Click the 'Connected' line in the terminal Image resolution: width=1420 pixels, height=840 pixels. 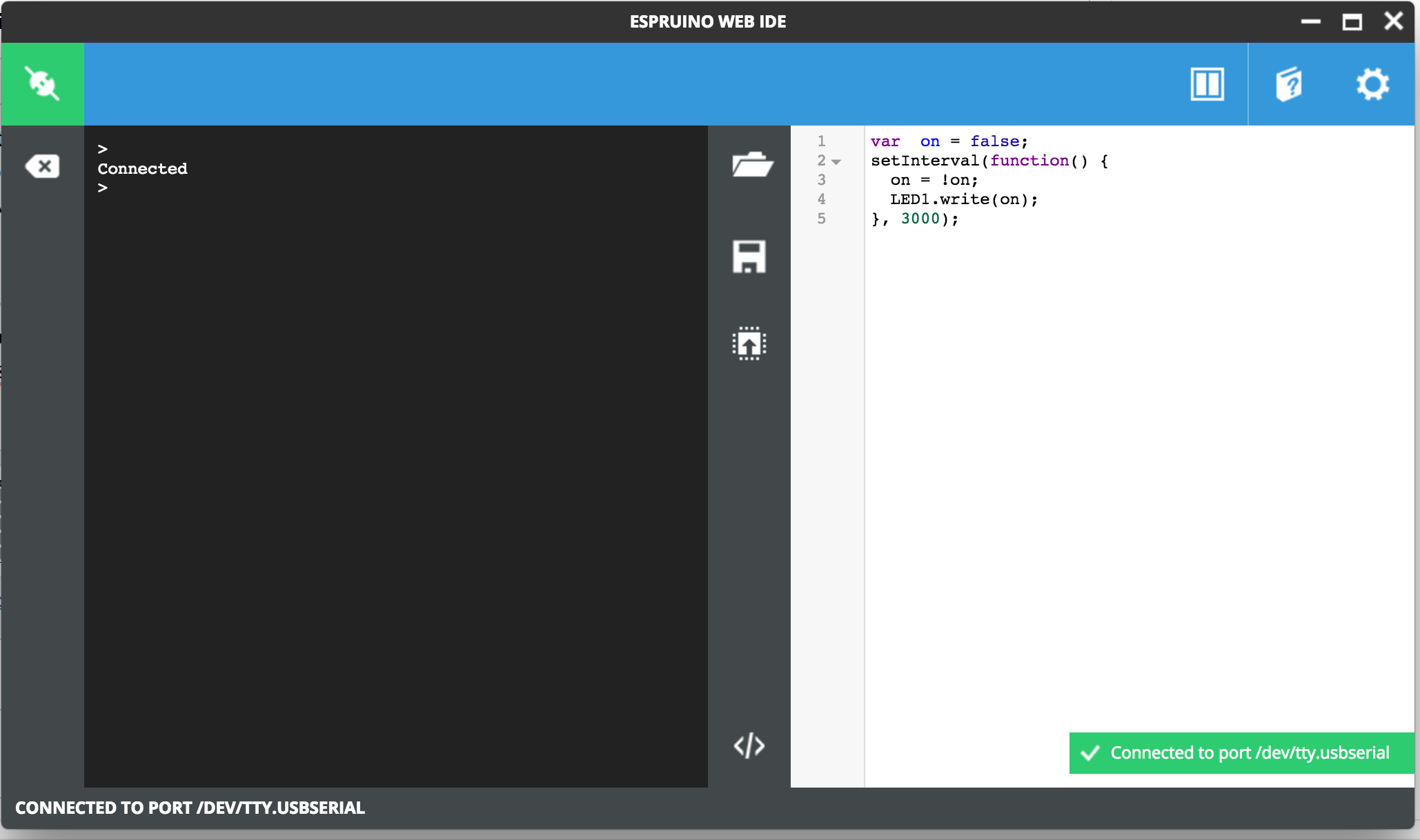point(142,168)
